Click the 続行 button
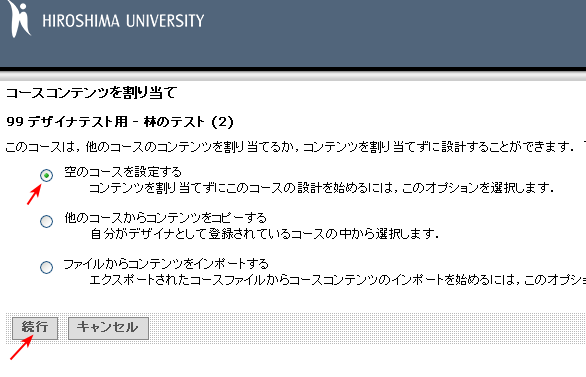The image size is (586, 377). coord(35,328)
